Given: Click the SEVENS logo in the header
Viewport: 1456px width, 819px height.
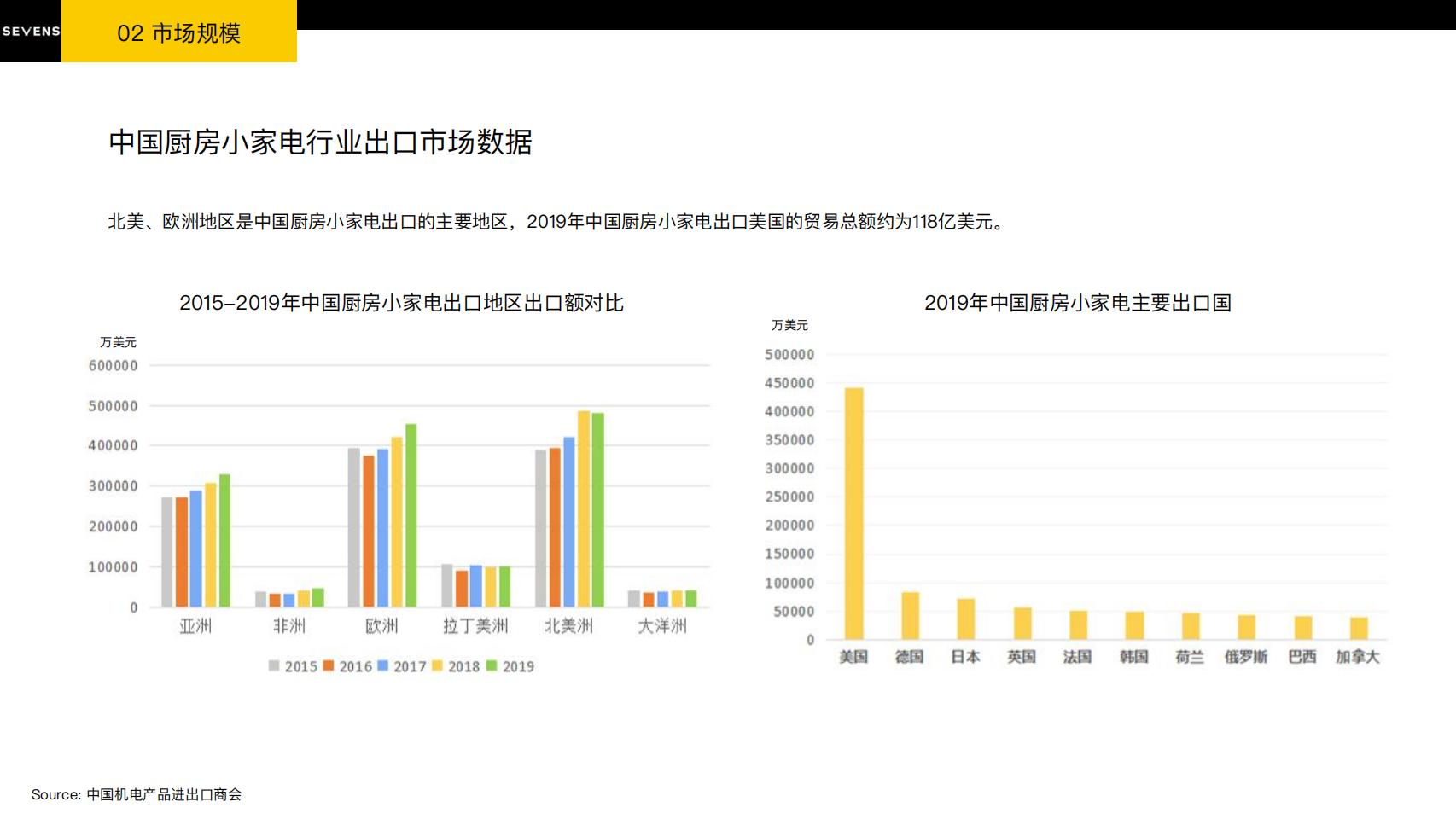Looking at the screenshot, I should coord(31,32).
